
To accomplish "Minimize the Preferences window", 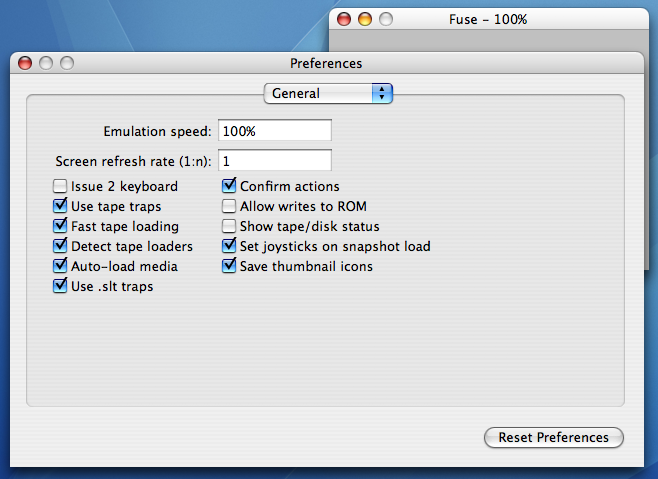I will tap(47, 64).
